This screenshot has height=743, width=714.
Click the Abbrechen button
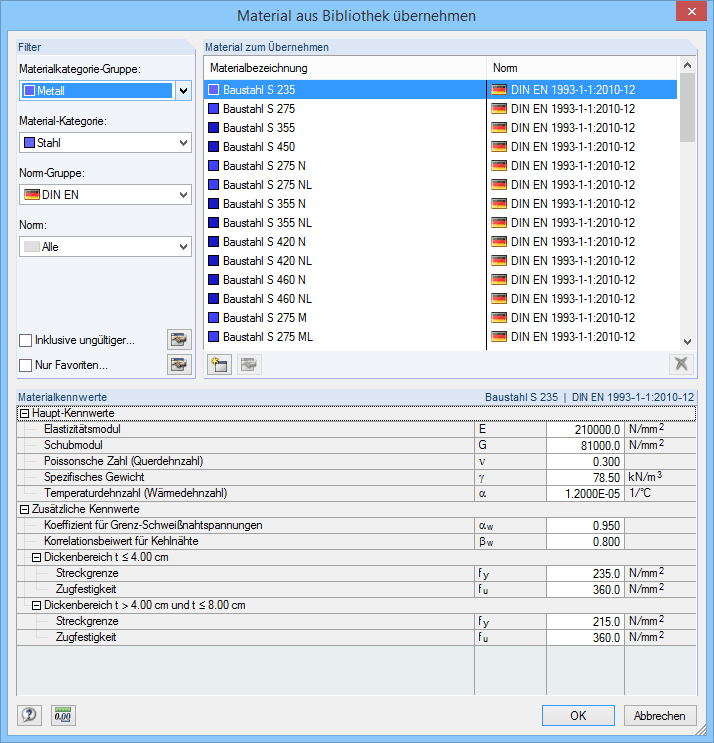pos(660,715)
